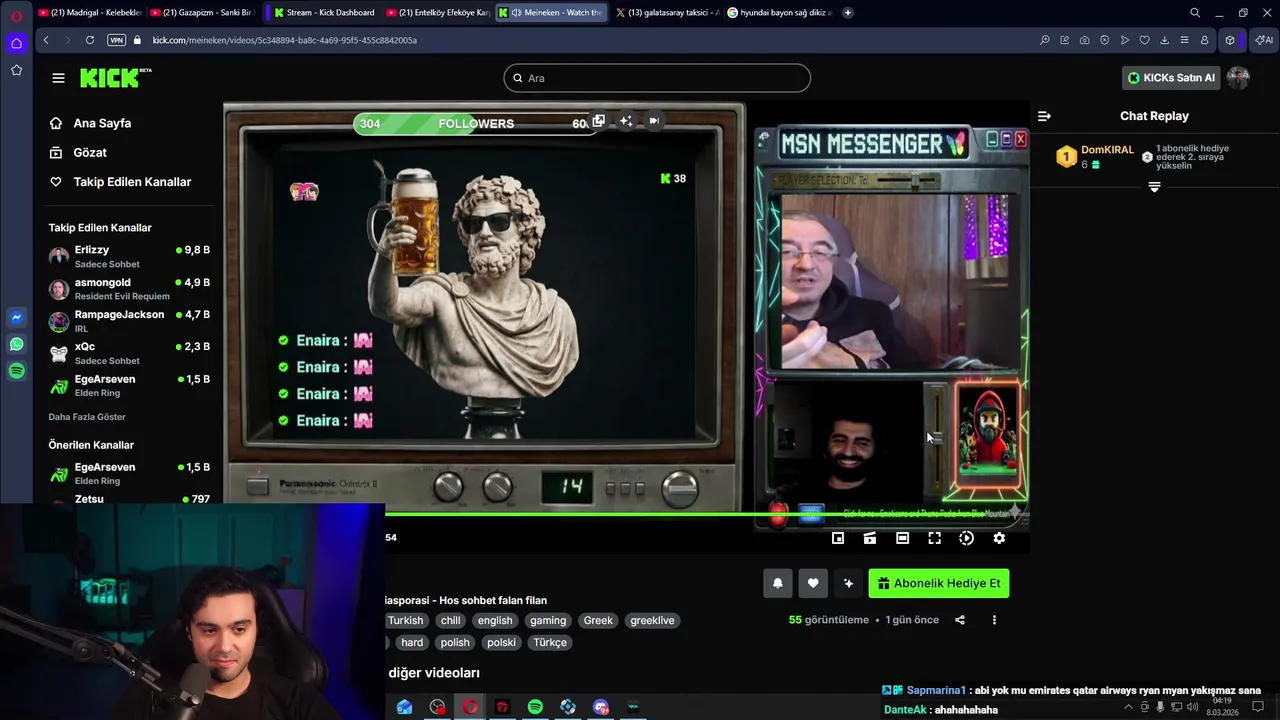Click the clip creation icon
This screenshot has width=1280, height=720.
pyautogui.click(x=870, y=538)
